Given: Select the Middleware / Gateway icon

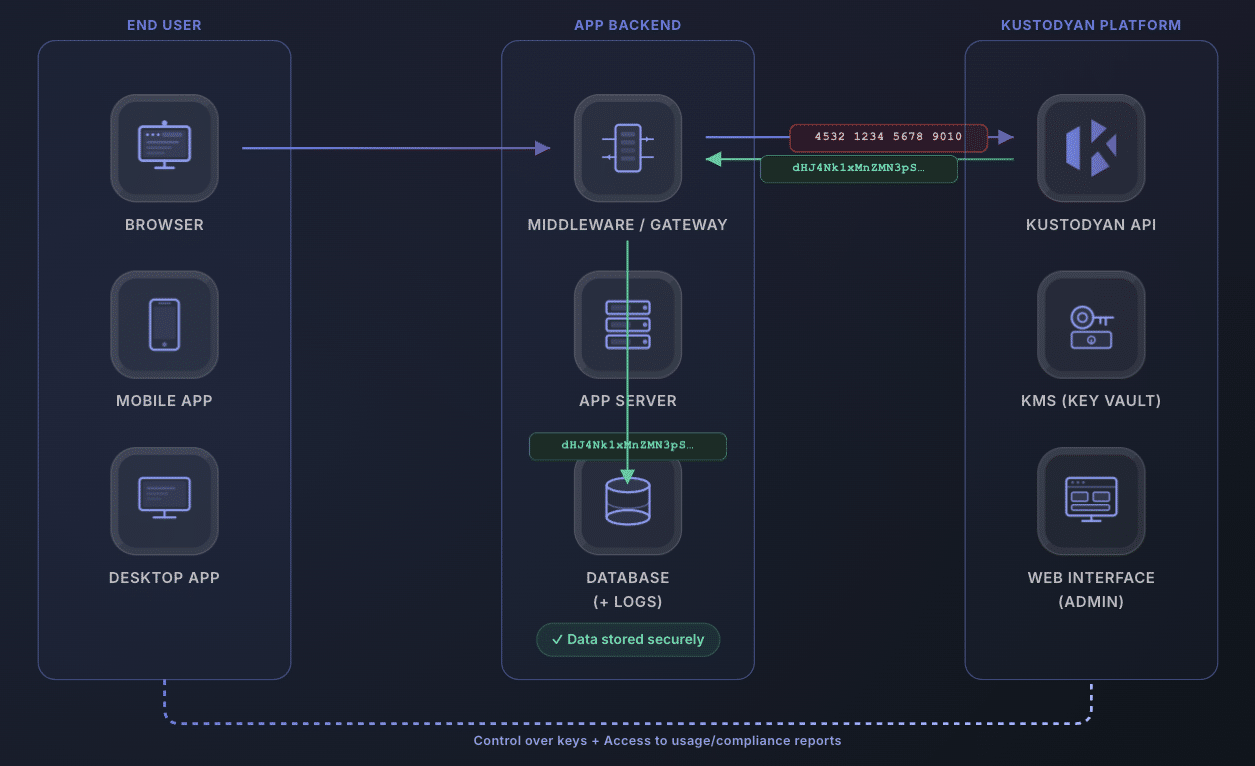Looking at the screenshot, I should tap(628, 148).
